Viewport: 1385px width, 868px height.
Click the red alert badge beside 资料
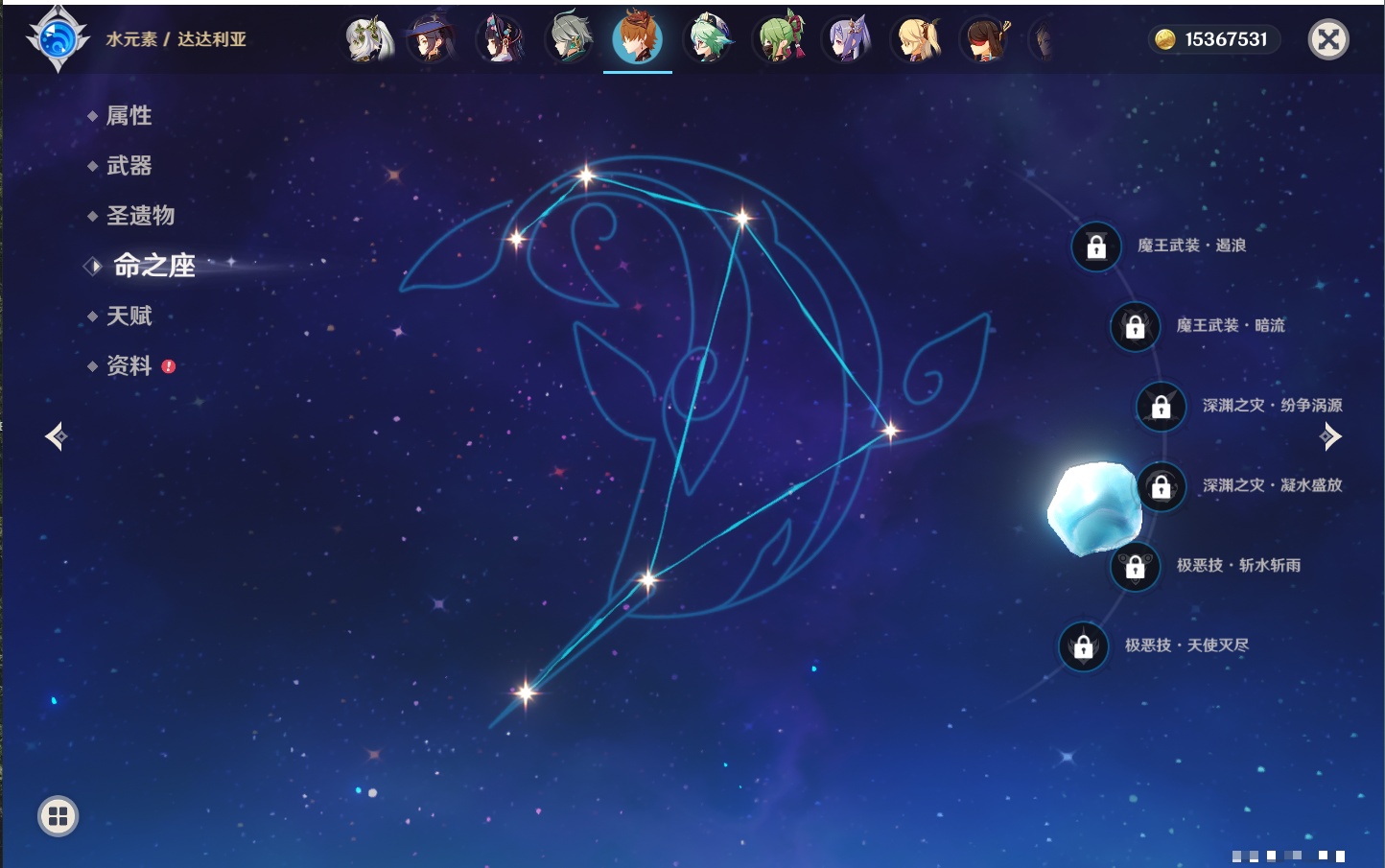(169, 366)
